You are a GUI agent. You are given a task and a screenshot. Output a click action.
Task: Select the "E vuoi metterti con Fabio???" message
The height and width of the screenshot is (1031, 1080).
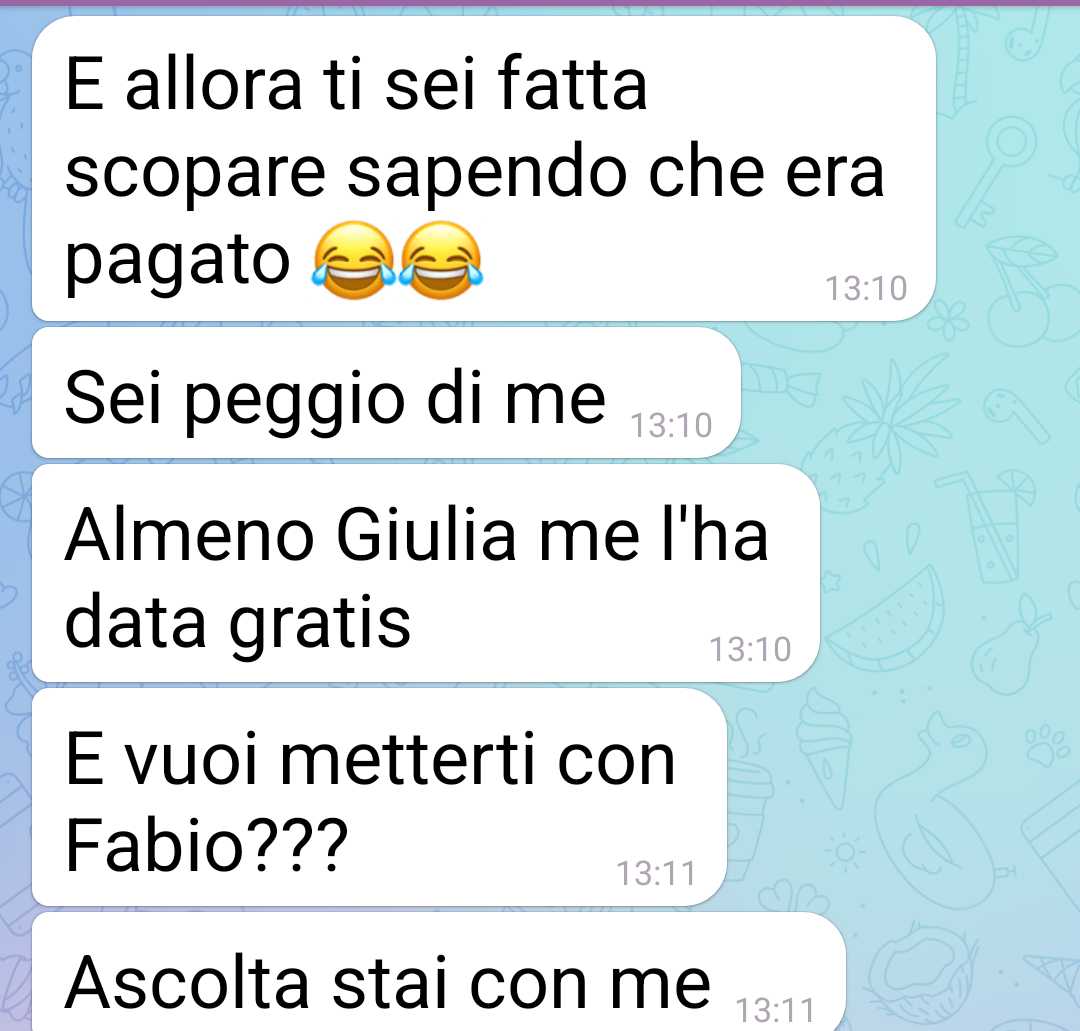pyautogui.click(x=380, y=797)
